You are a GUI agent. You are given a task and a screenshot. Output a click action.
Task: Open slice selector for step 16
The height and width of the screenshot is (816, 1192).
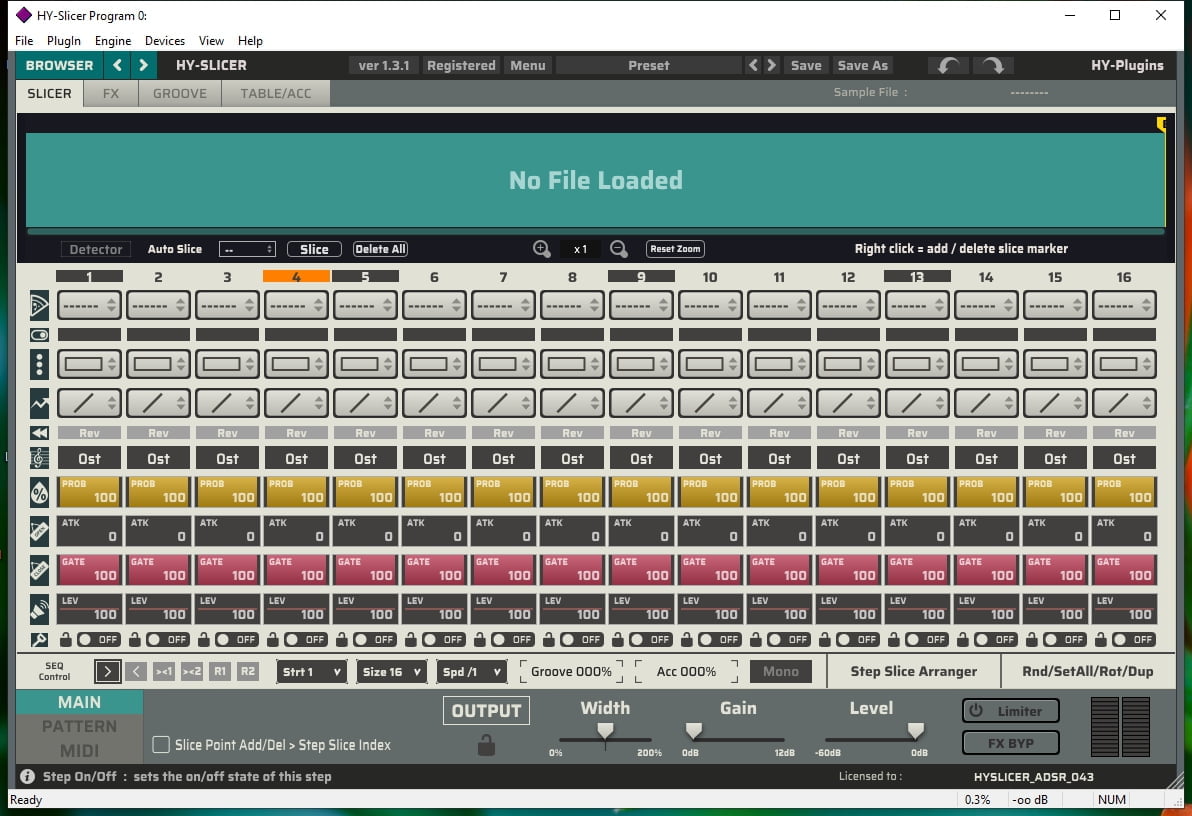click(1124, 305)
